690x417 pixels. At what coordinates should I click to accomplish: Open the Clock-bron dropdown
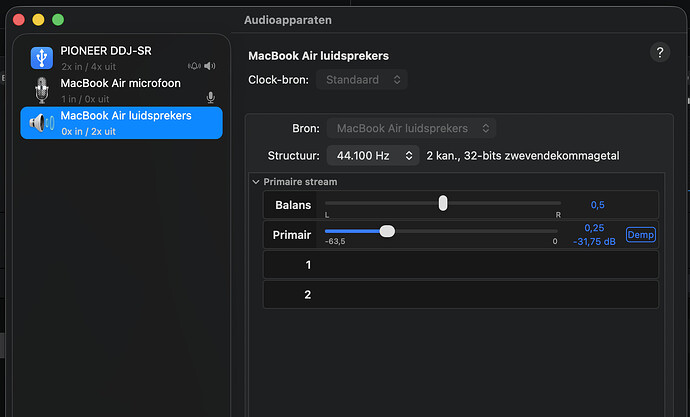[x=361, y=79]
